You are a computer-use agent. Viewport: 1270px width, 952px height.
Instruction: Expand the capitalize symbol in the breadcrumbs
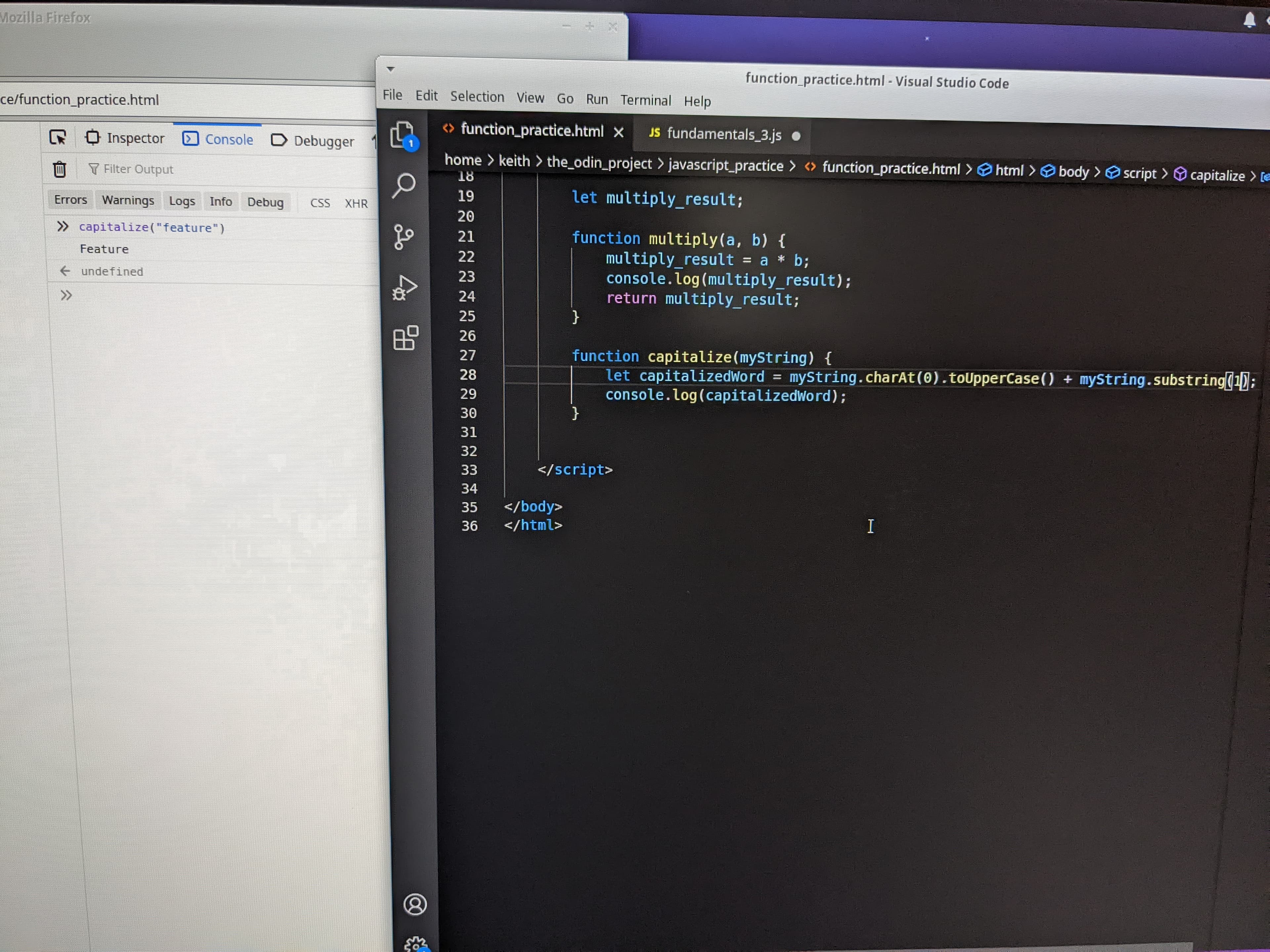pos(1217,175)
